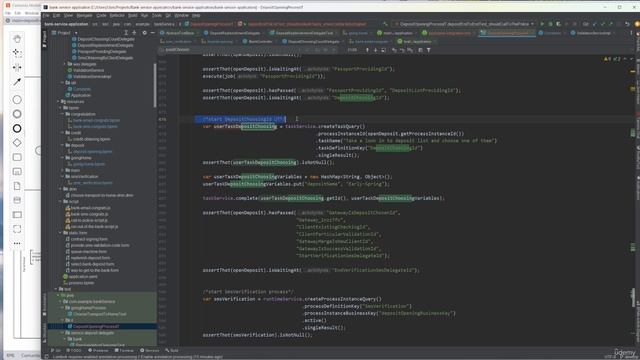Click the Project panel settings gear
640x360 pixels.
coord(144,33)
